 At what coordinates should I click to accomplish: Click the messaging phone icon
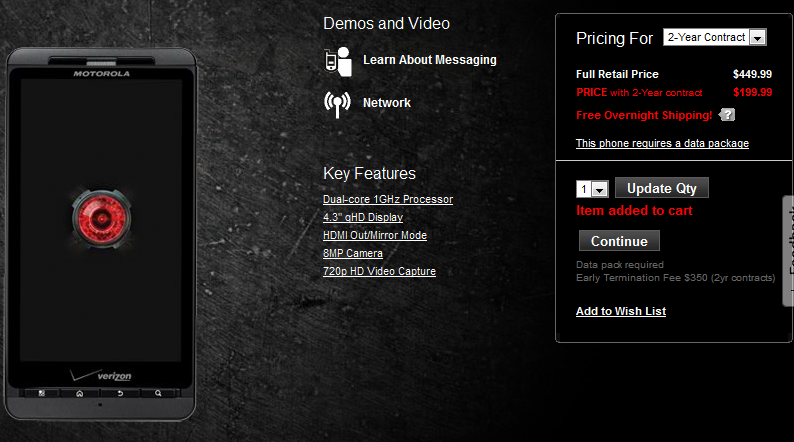tap(338, 61)
